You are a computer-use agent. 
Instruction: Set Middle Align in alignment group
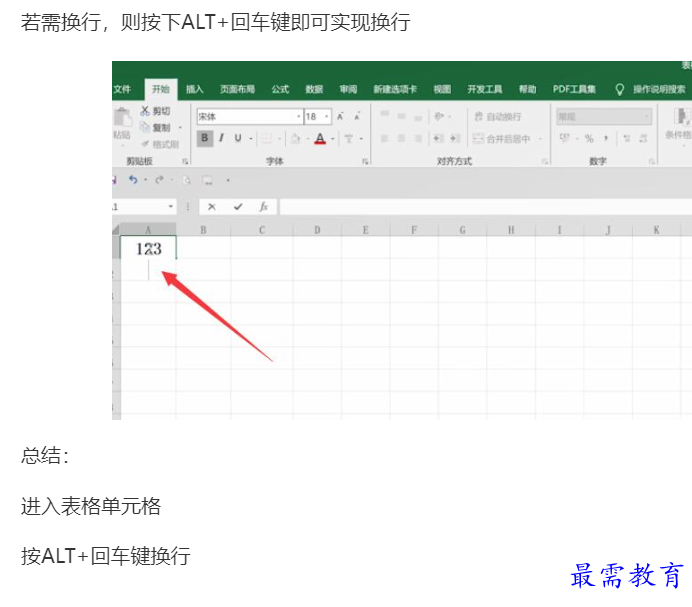(x=402, y=116)
